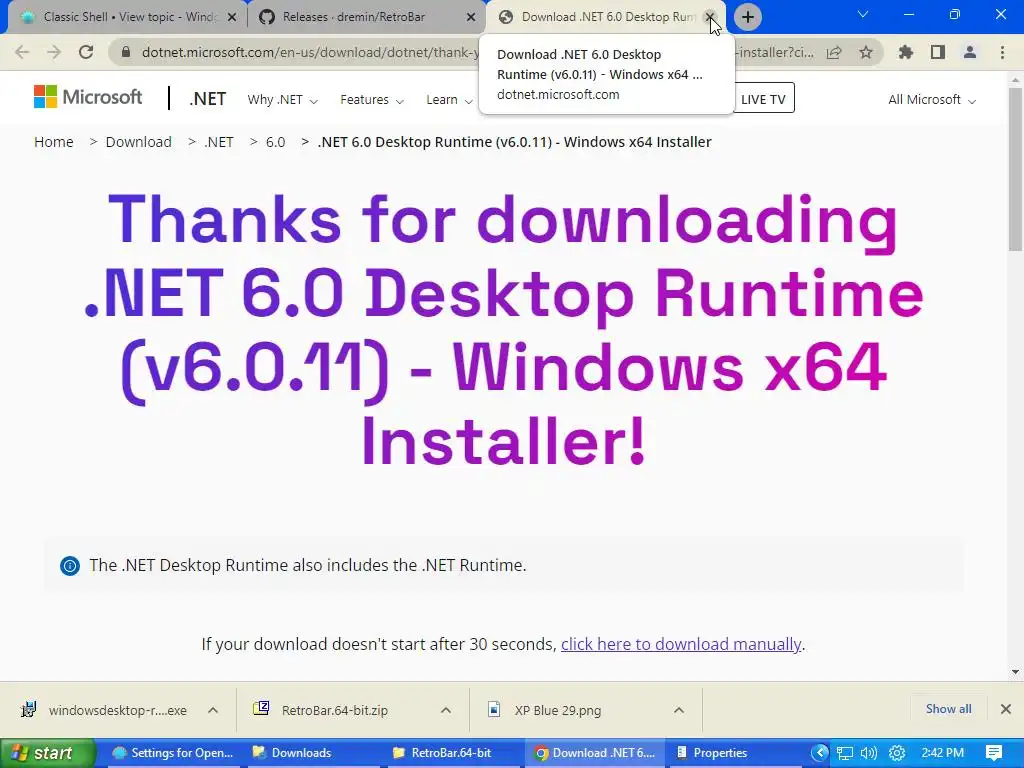Open the tab search chevron in title bar
Viewport: 1024px width, 768px height.
coord(863,14)
